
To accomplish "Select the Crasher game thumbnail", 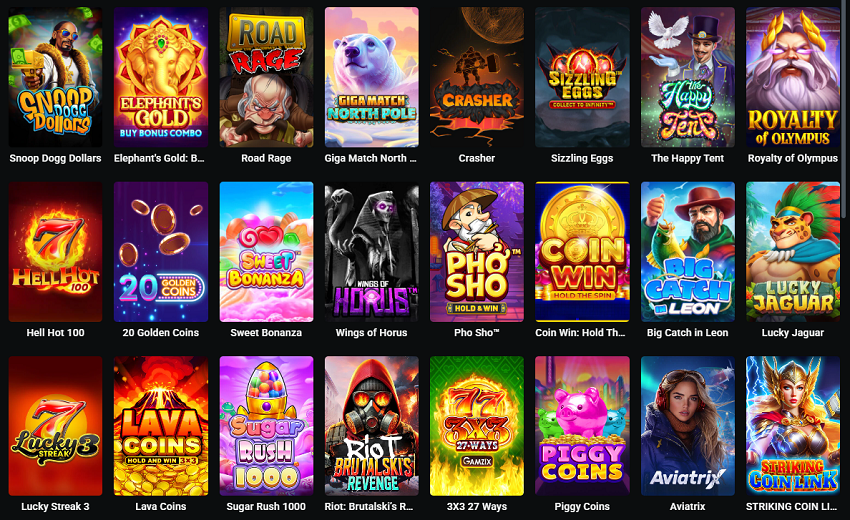I will (477, 77).
